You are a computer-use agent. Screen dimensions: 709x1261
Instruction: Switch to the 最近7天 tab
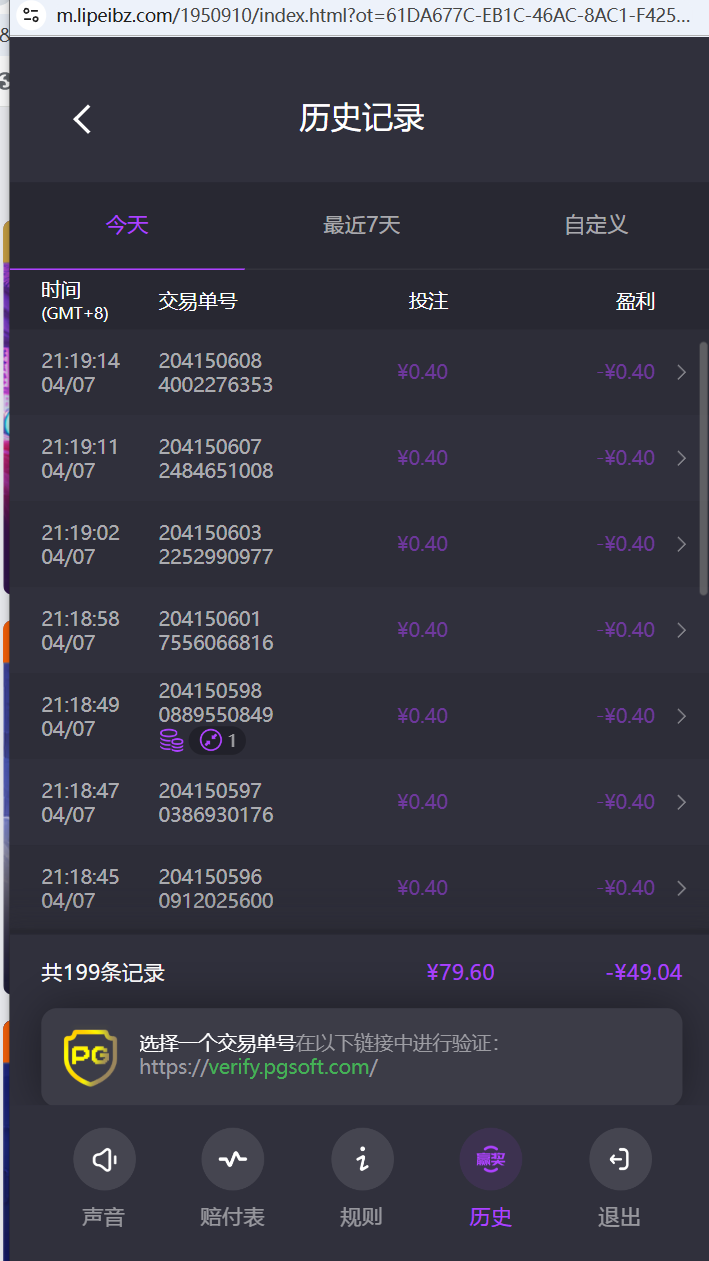point(361,225)
